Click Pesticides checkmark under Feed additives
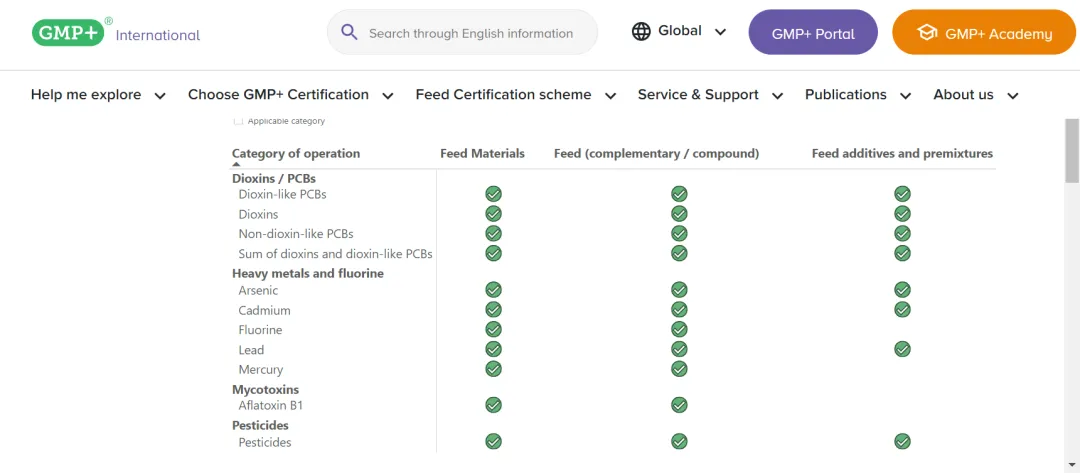 click(902, 441)
